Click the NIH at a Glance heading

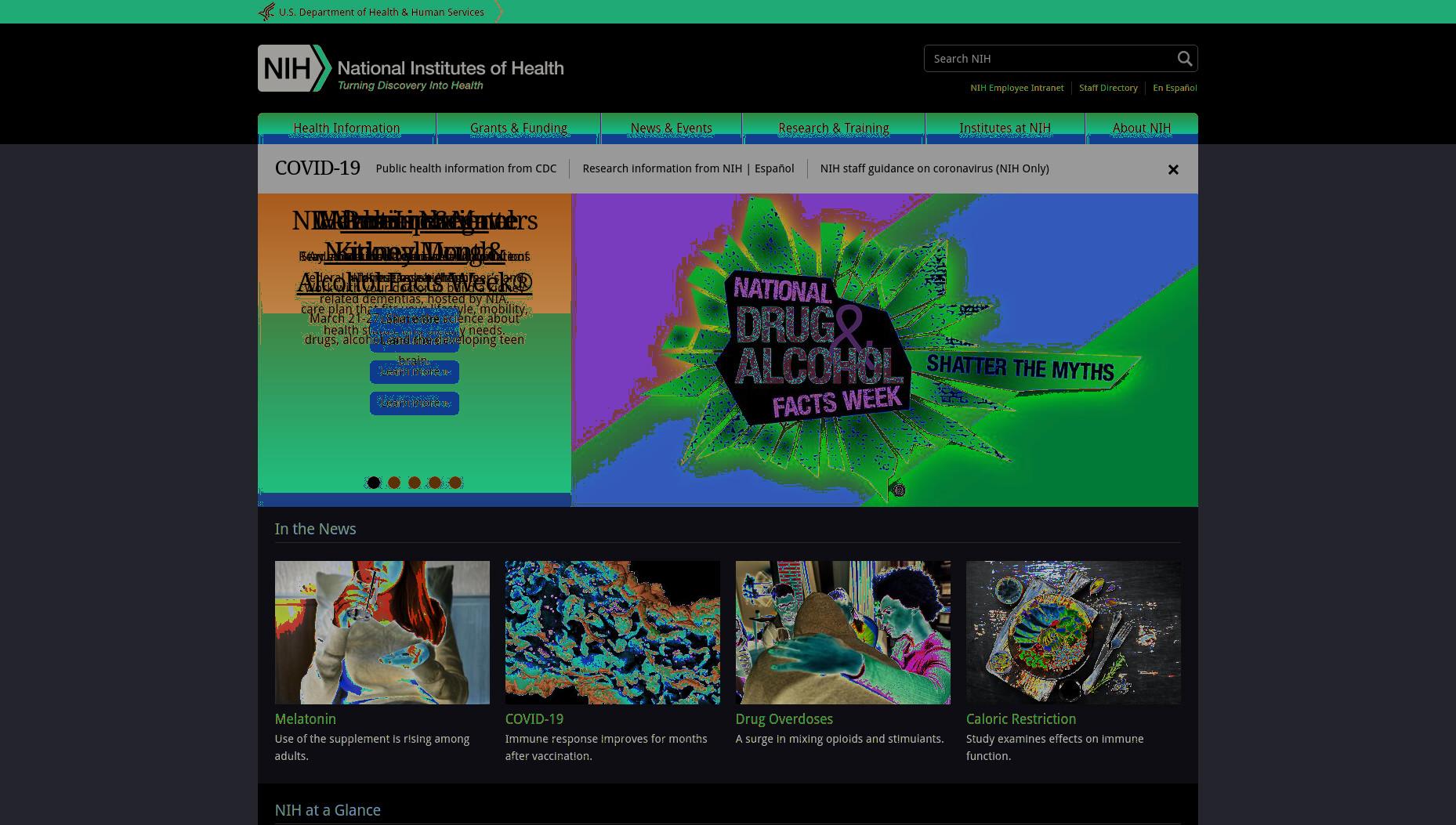pos(328,810)
